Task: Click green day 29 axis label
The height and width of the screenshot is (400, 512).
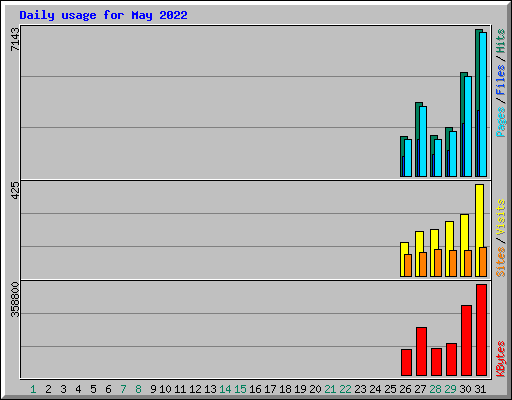Action: click(x=450, y=389)
